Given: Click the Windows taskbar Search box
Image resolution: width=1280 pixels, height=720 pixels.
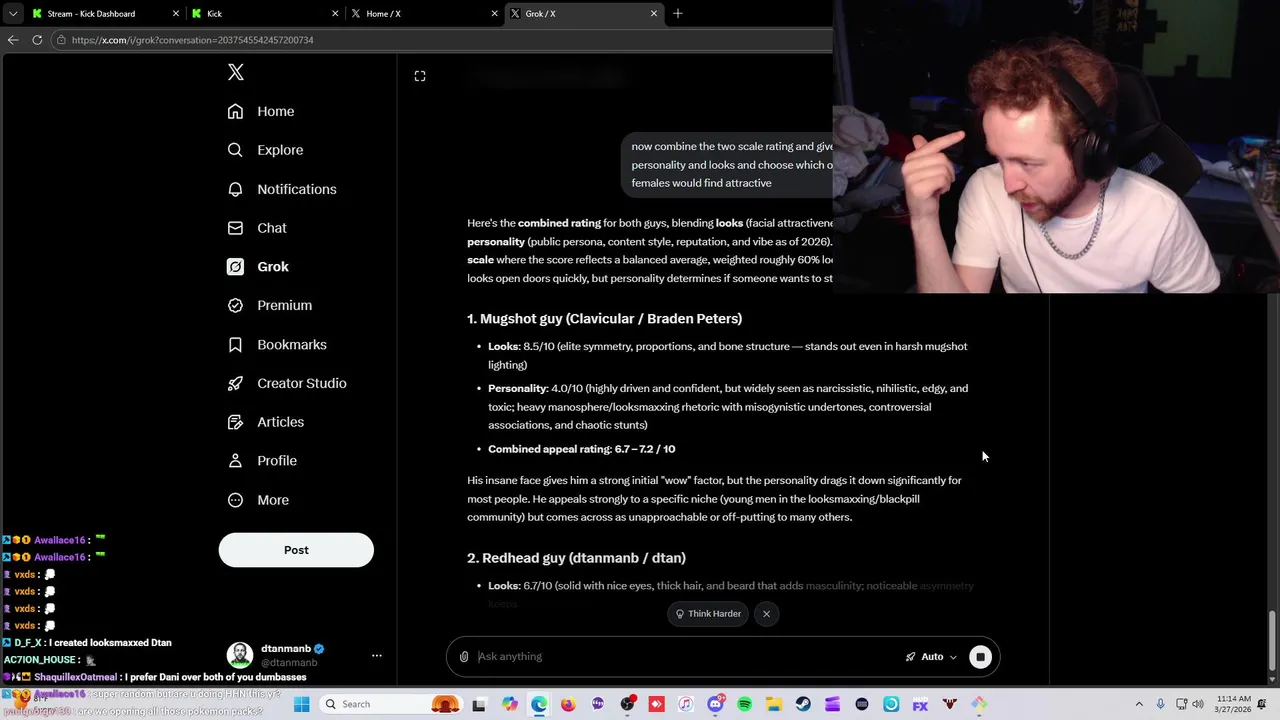Looking at the screenshot, I should click(x=391, y=704).
